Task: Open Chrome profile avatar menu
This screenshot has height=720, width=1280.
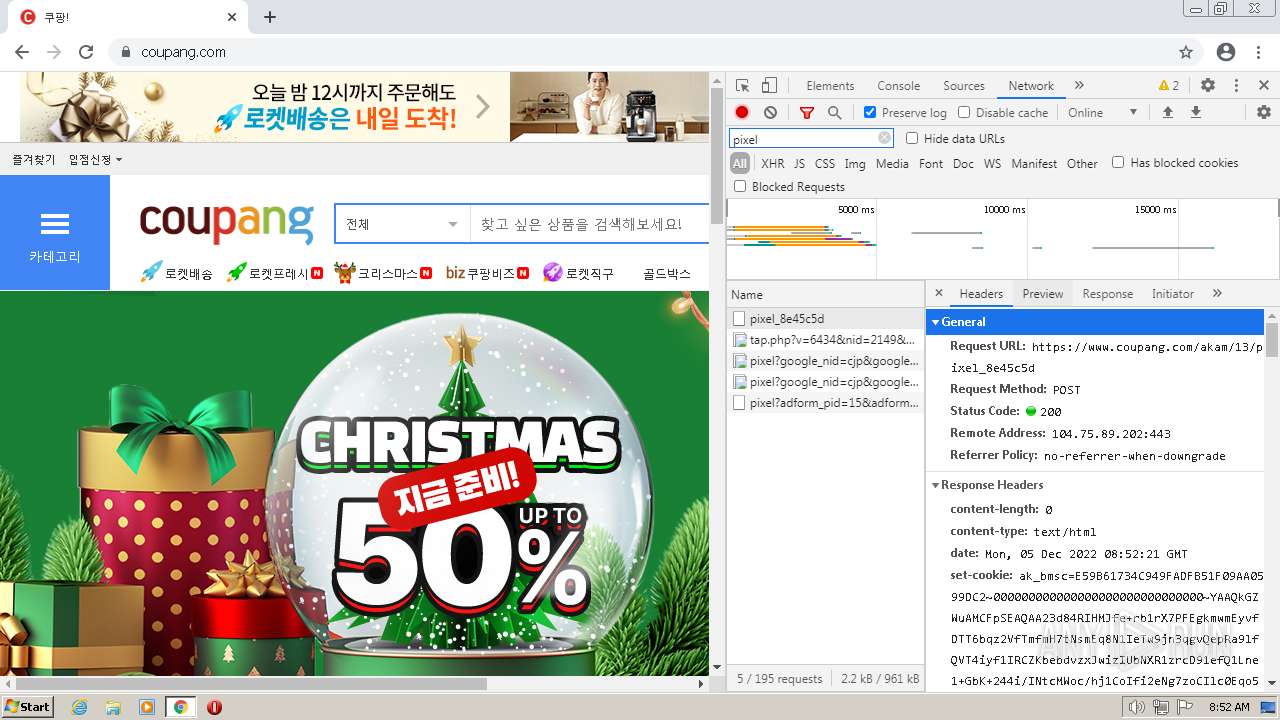Action: [1226, 52]
